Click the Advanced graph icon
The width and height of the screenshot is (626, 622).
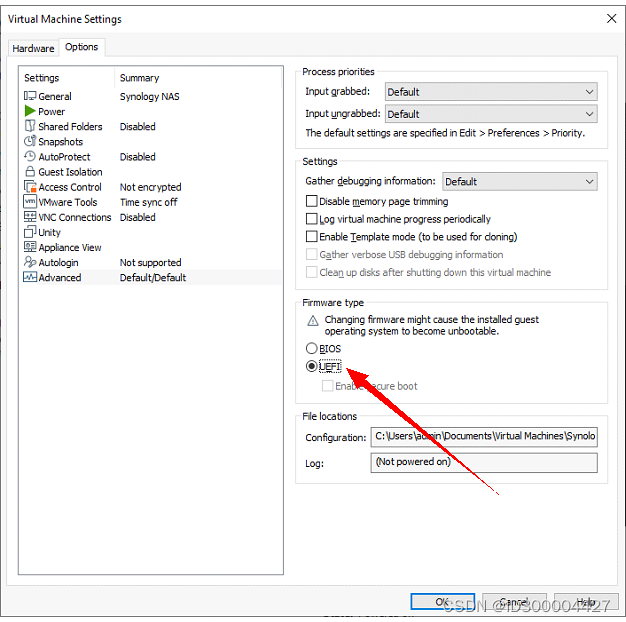[30, 277]
